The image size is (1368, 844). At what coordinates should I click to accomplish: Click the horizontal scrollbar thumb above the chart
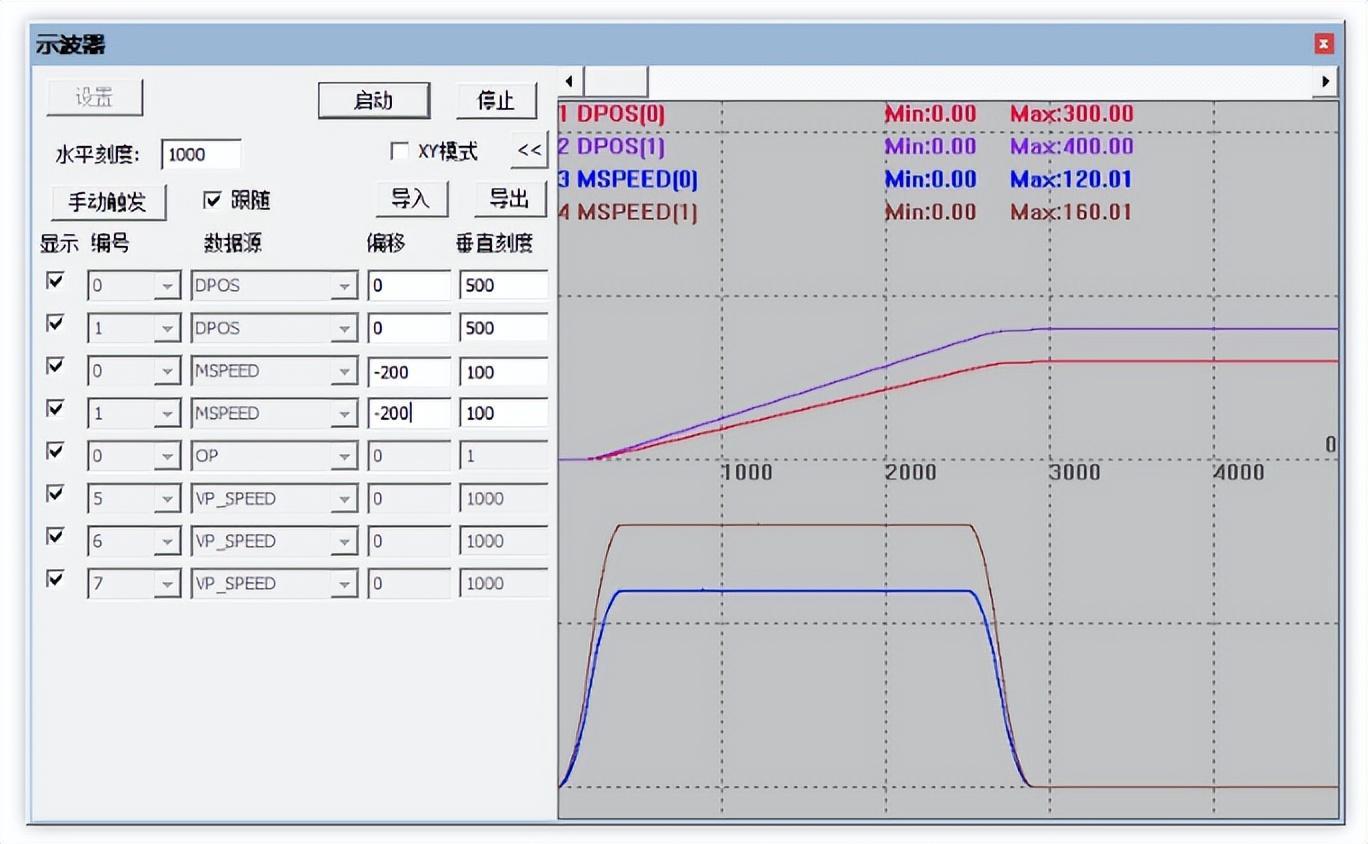tap(615, 81)
